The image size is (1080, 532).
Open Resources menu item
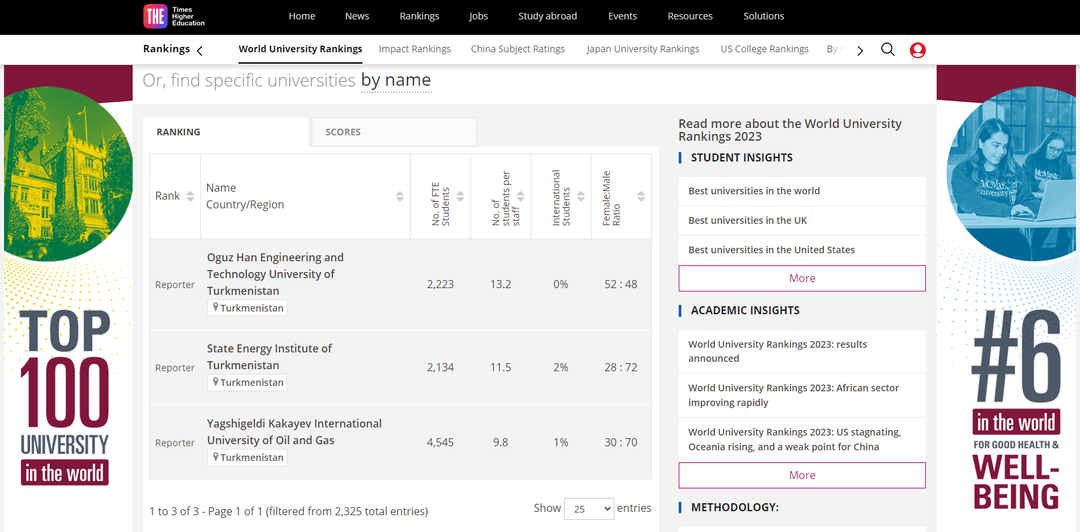click(x=690, y=16)
